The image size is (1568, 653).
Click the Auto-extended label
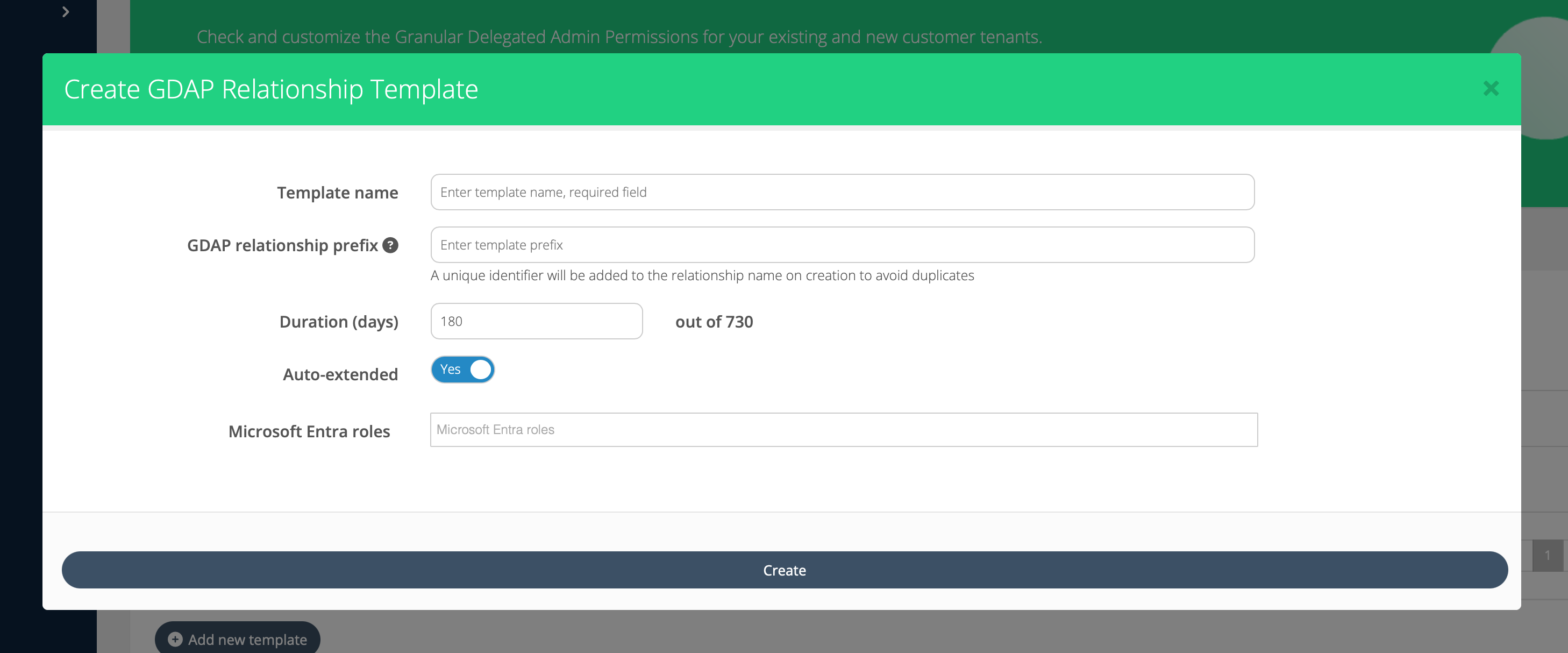tap(340, 374)
